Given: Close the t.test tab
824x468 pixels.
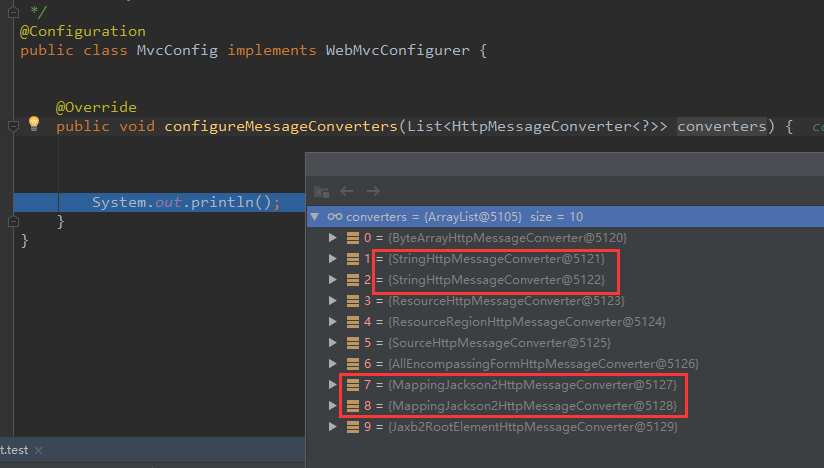Looking at the screenshot, I should point(38,450).
